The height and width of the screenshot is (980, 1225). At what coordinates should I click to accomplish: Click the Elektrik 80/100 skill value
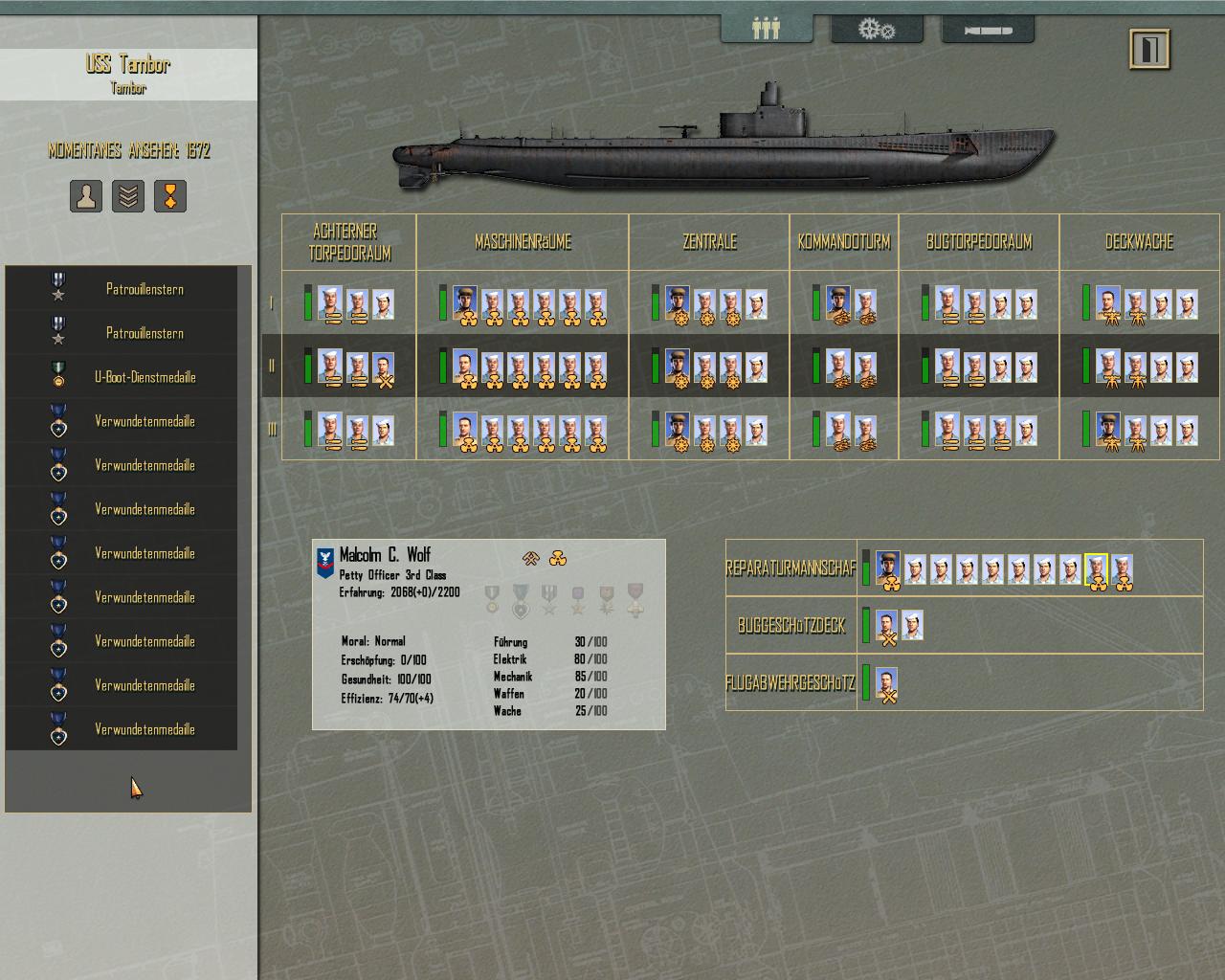(x=591, y=659)
